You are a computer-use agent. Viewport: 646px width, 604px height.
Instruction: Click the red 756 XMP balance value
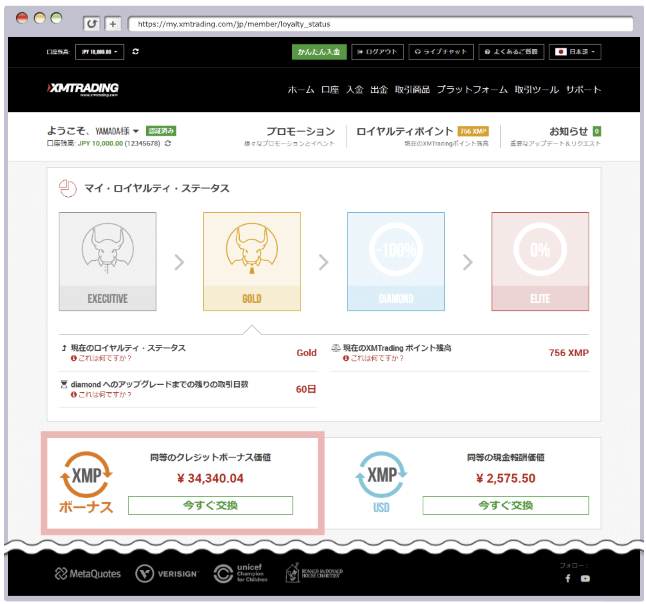[x=569, y=353]
